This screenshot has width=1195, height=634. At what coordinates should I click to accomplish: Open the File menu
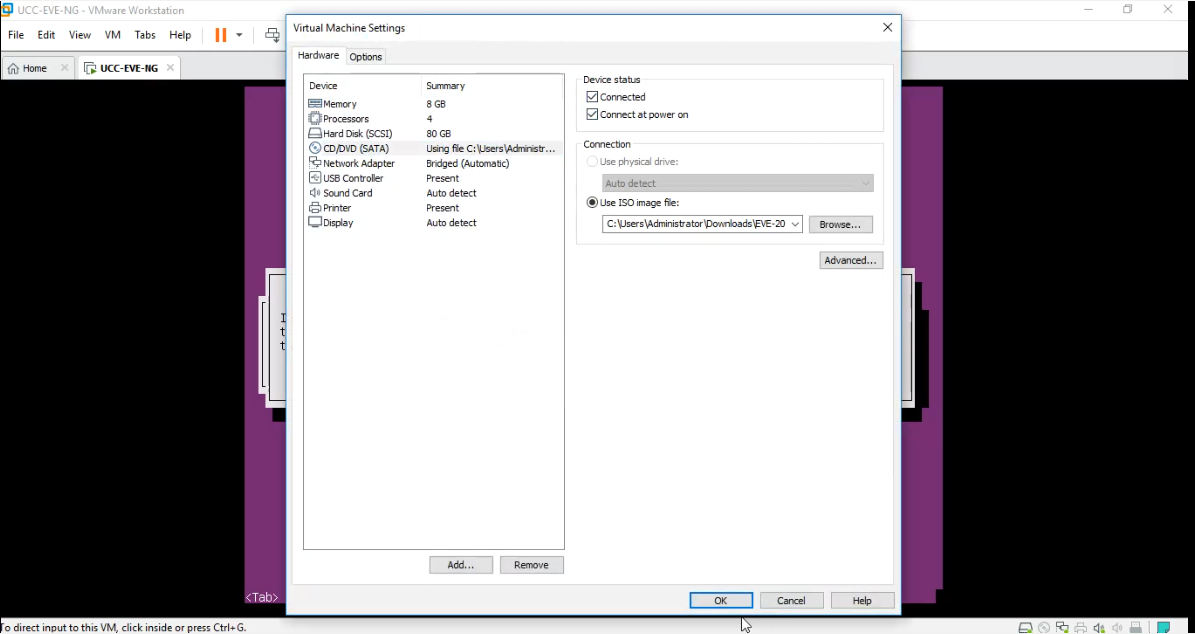pyautogui.click(x=16, y=35)
